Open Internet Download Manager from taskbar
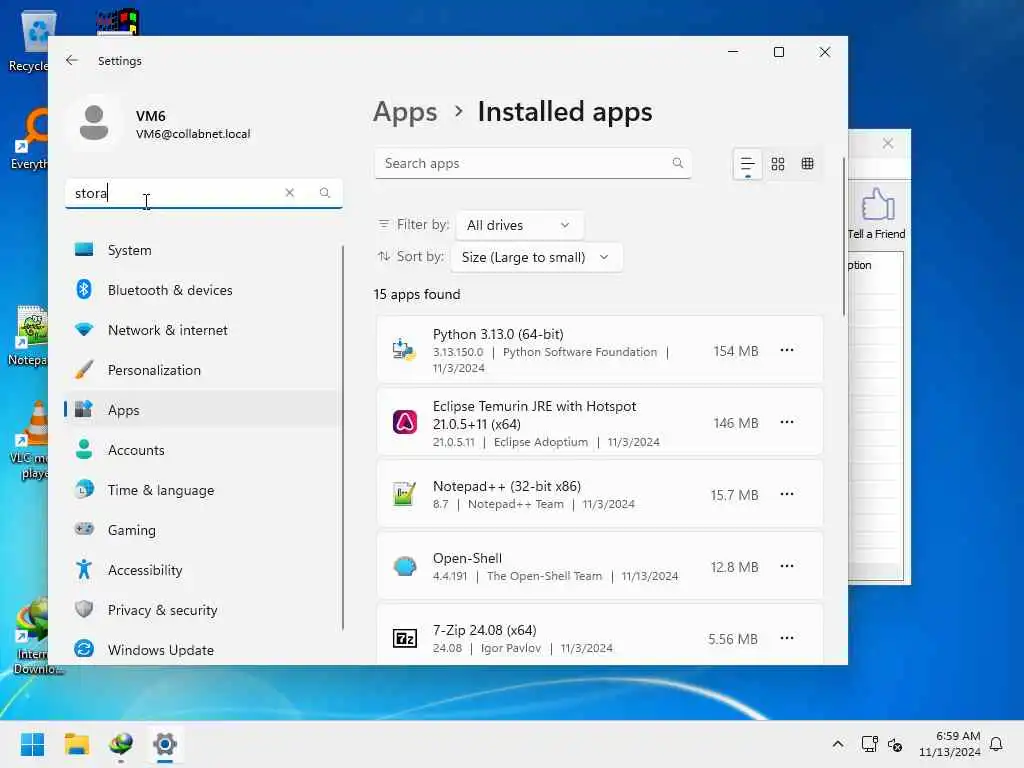The width and height of the screenshot is (1024, 768). point(121,744)
